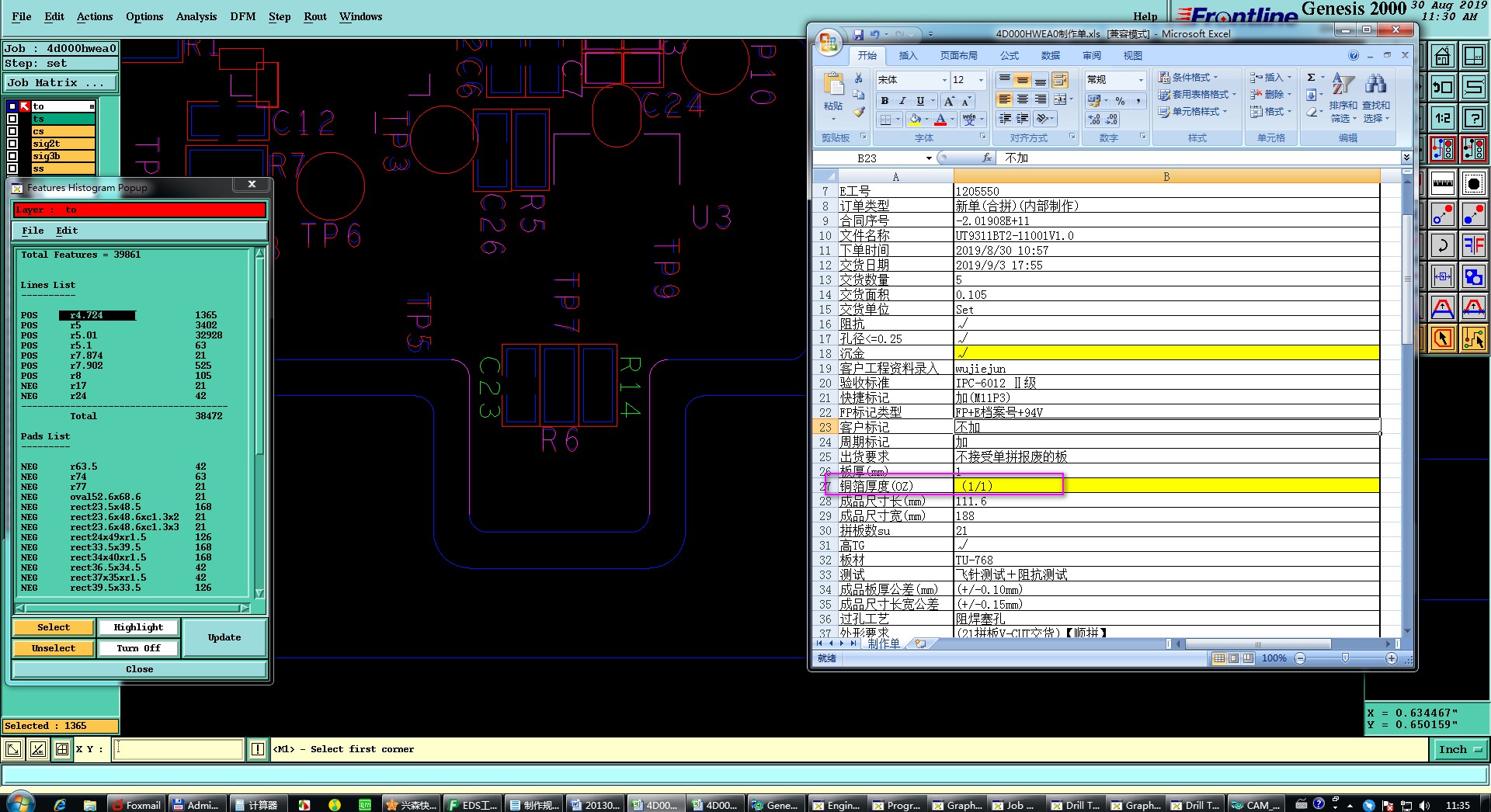This screenshot has height=812, width=1491.
Task: Click the Home view icon in Genesis toolbar
Action: tap(1443, 57)
